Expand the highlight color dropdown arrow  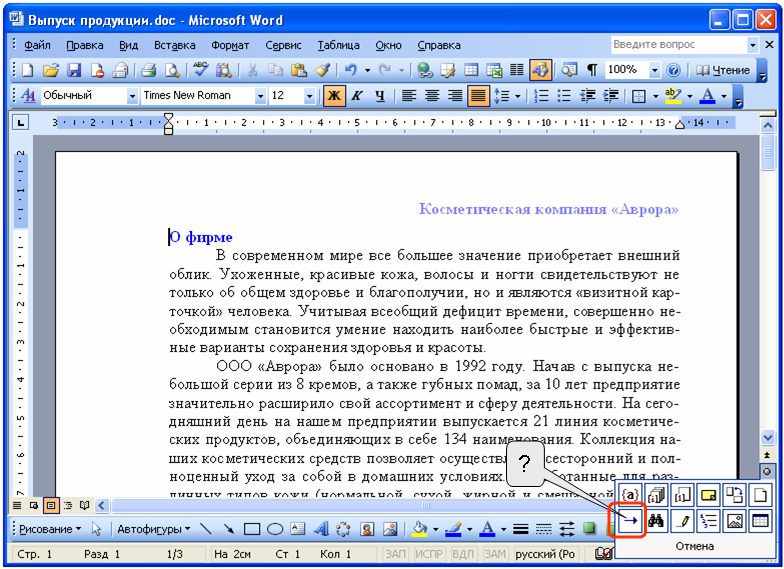[x=690, y=96]
